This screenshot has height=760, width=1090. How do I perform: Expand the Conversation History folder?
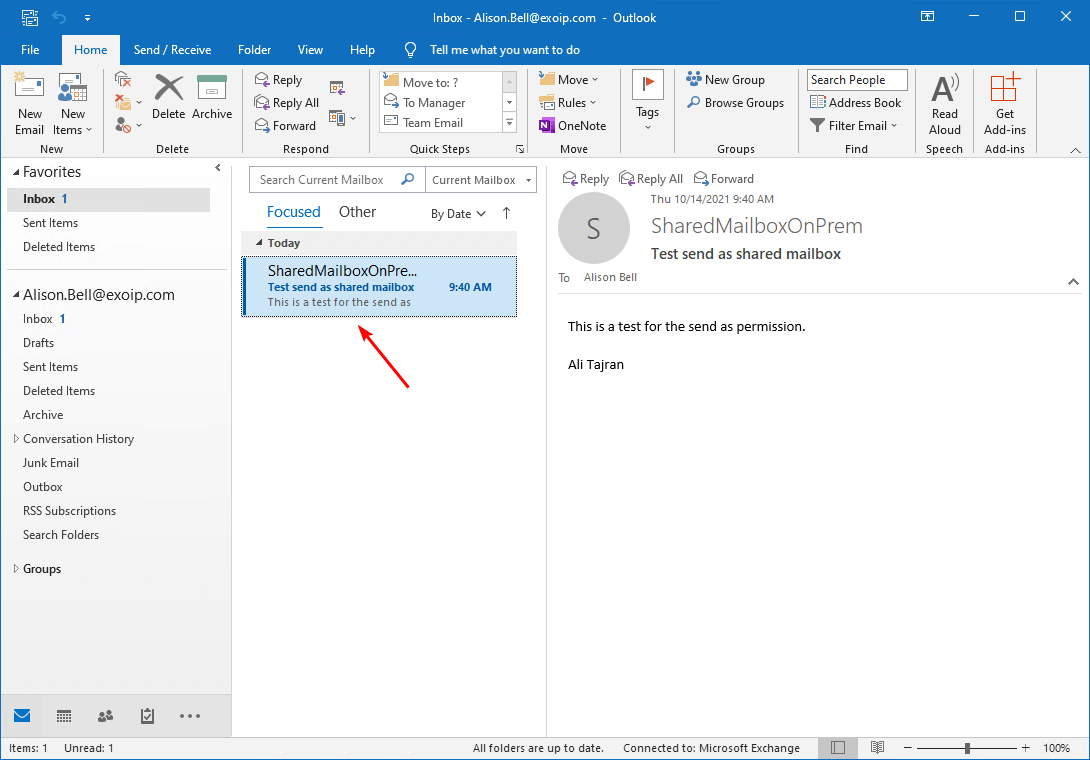(x=16, y=439)
